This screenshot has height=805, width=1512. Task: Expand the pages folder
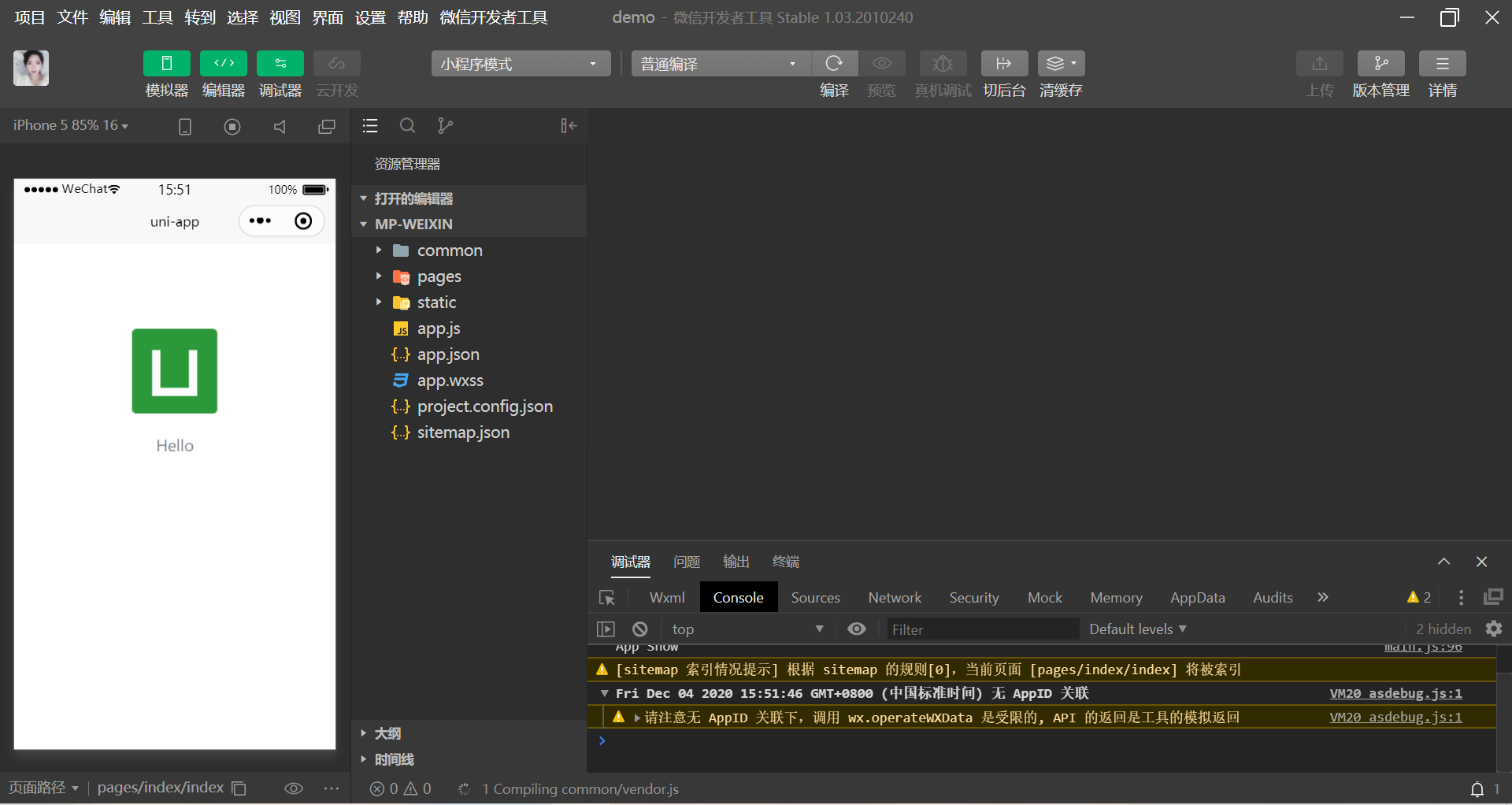click(469, 276)
